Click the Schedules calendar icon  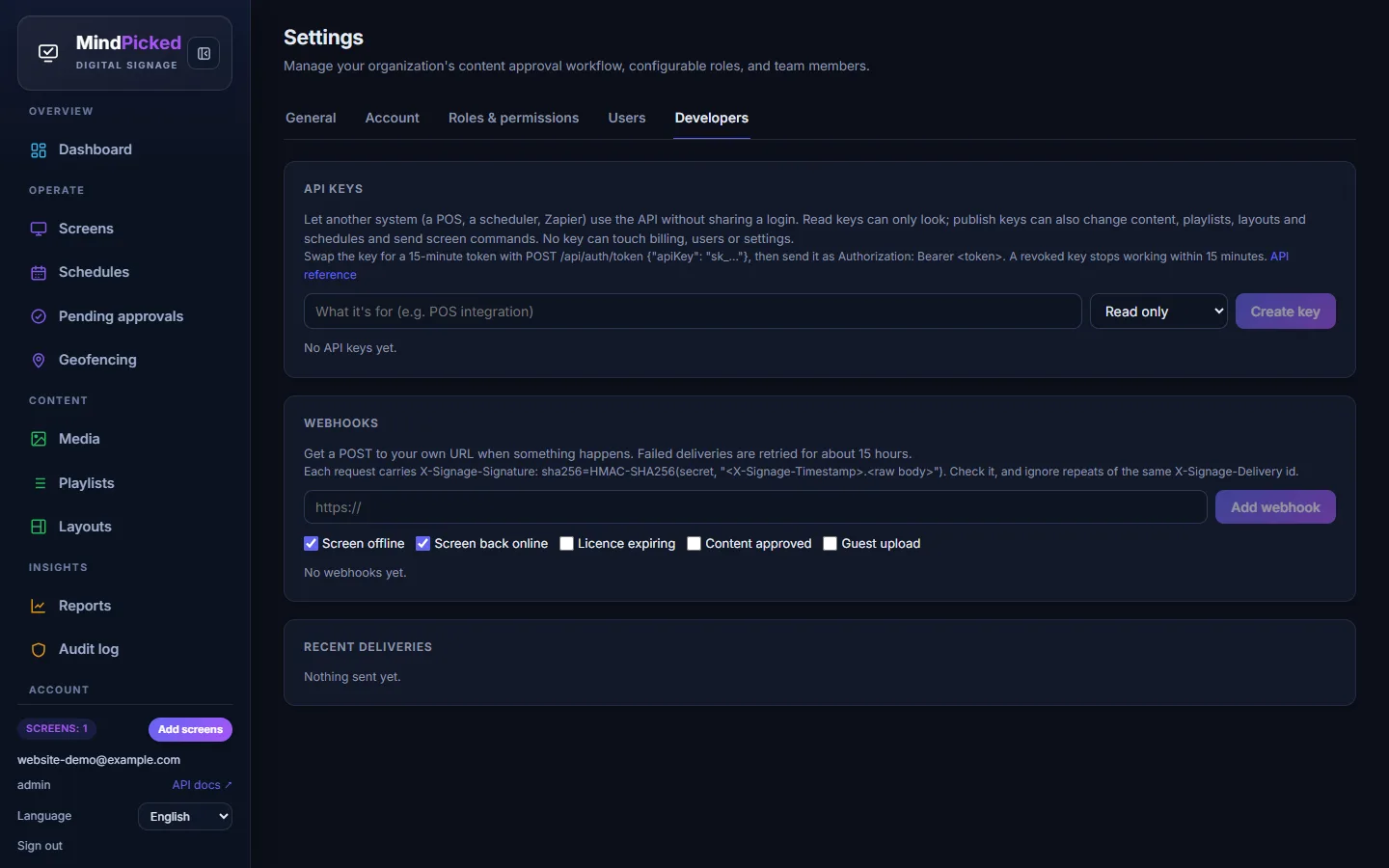click(39, 273)
